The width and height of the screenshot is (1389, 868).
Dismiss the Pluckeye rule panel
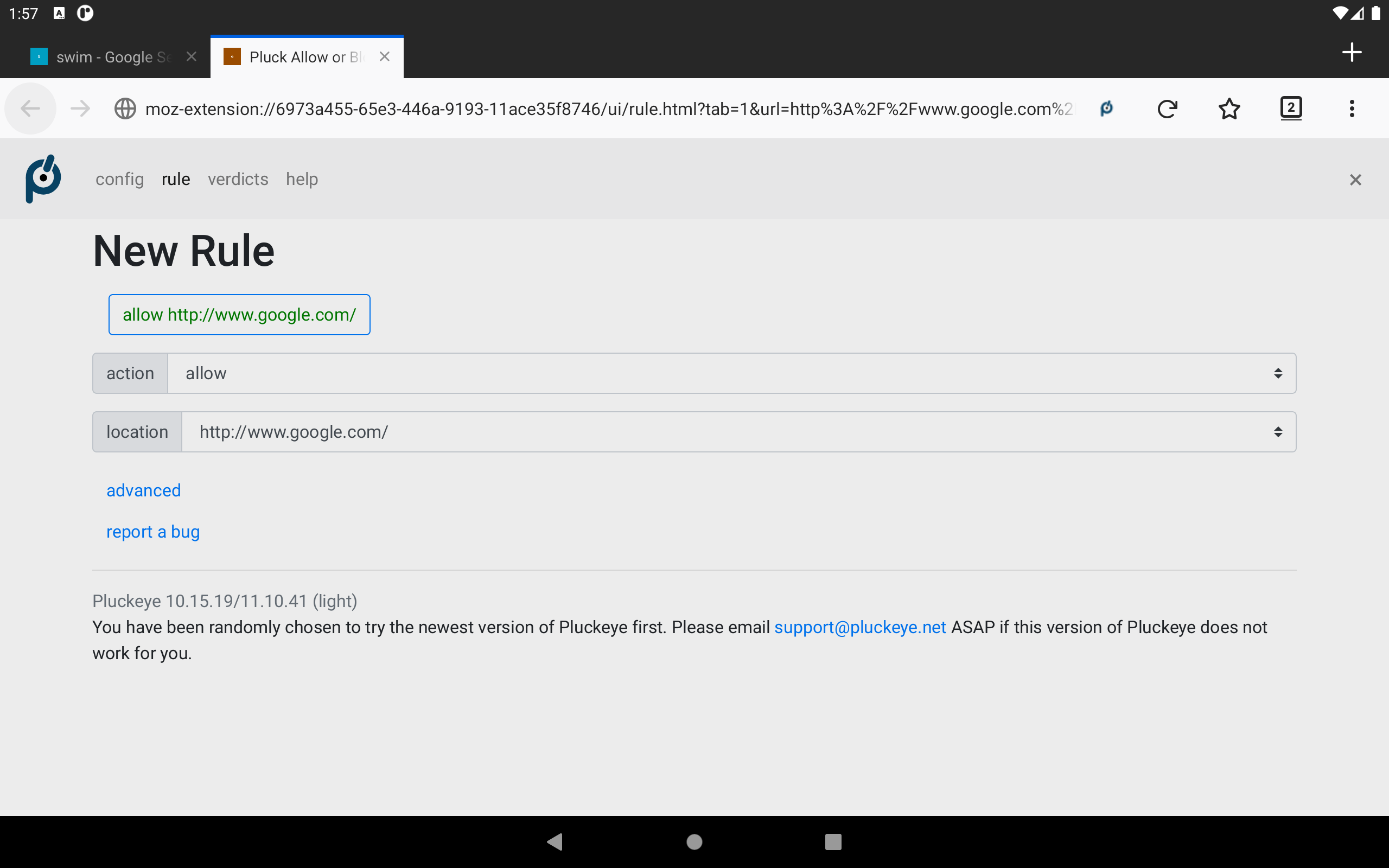pos(1355,180)
